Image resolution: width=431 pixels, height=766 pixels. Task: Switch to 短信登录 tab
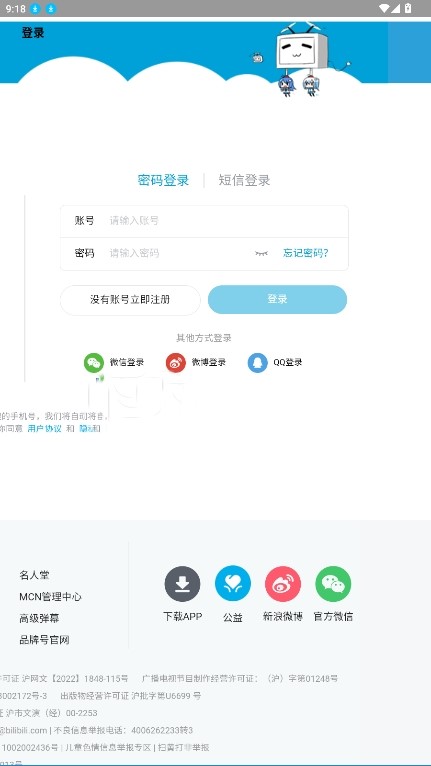[x=244, y=180]
